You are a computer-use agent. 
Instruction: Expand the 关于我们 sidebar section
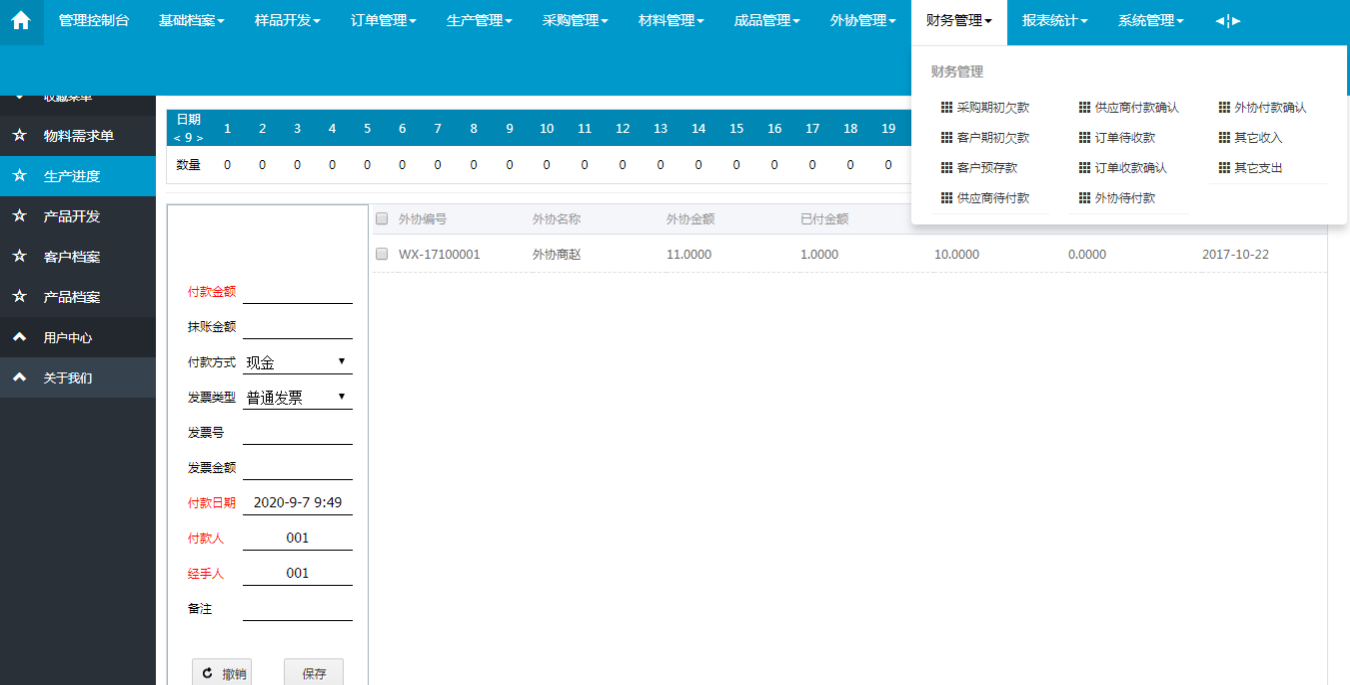pyautogui.click(x=19, y=378)
